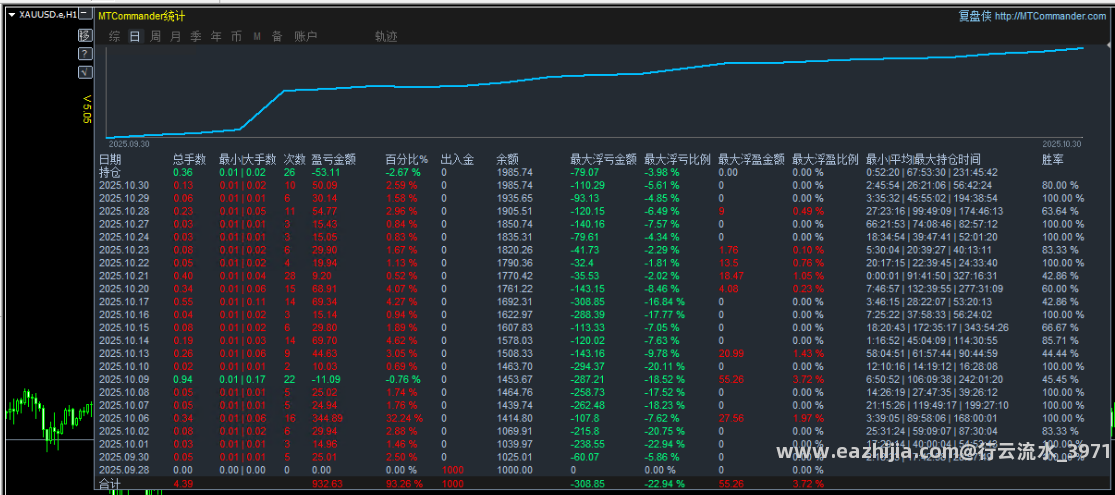This screenshot has width=1115, height=495.
Task: Select the 2025.10.21 date row
Action: pos(124,276)
